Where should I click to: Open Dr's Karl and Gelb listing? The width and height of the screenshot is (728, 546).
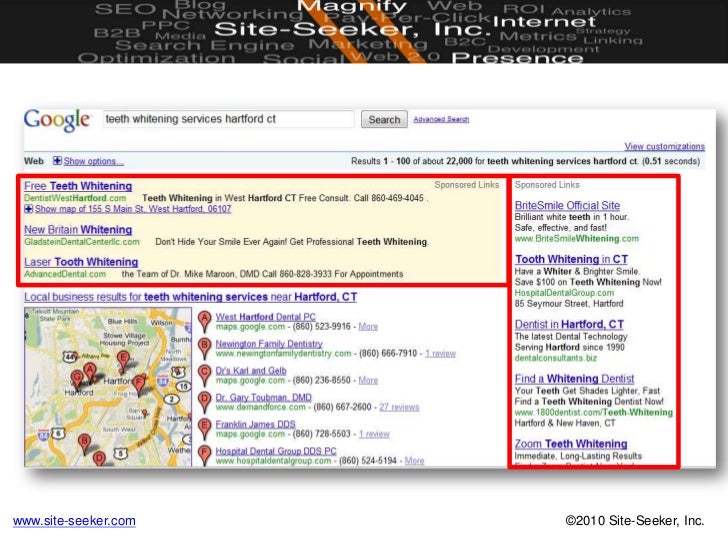pyautogui.click(x=251, y=370)
